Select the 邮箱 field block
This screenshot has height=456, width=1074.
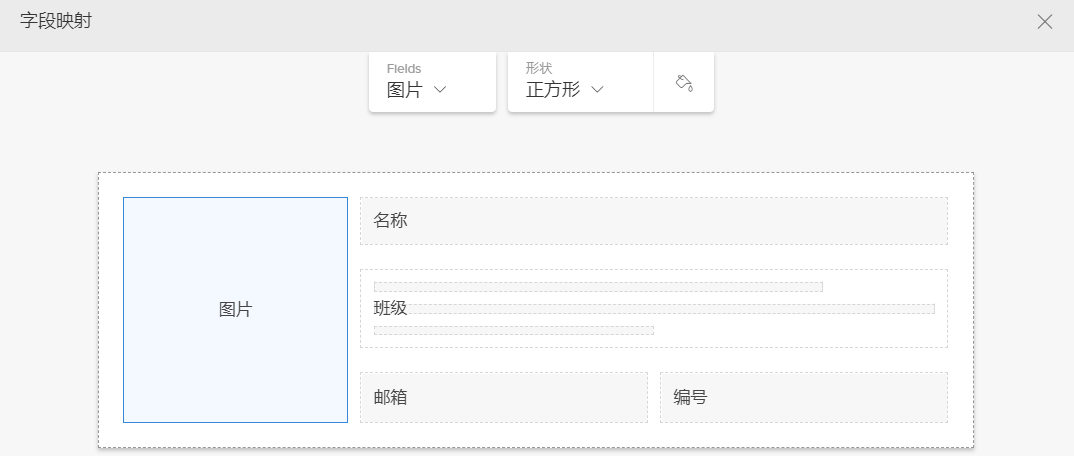point(503,397)
